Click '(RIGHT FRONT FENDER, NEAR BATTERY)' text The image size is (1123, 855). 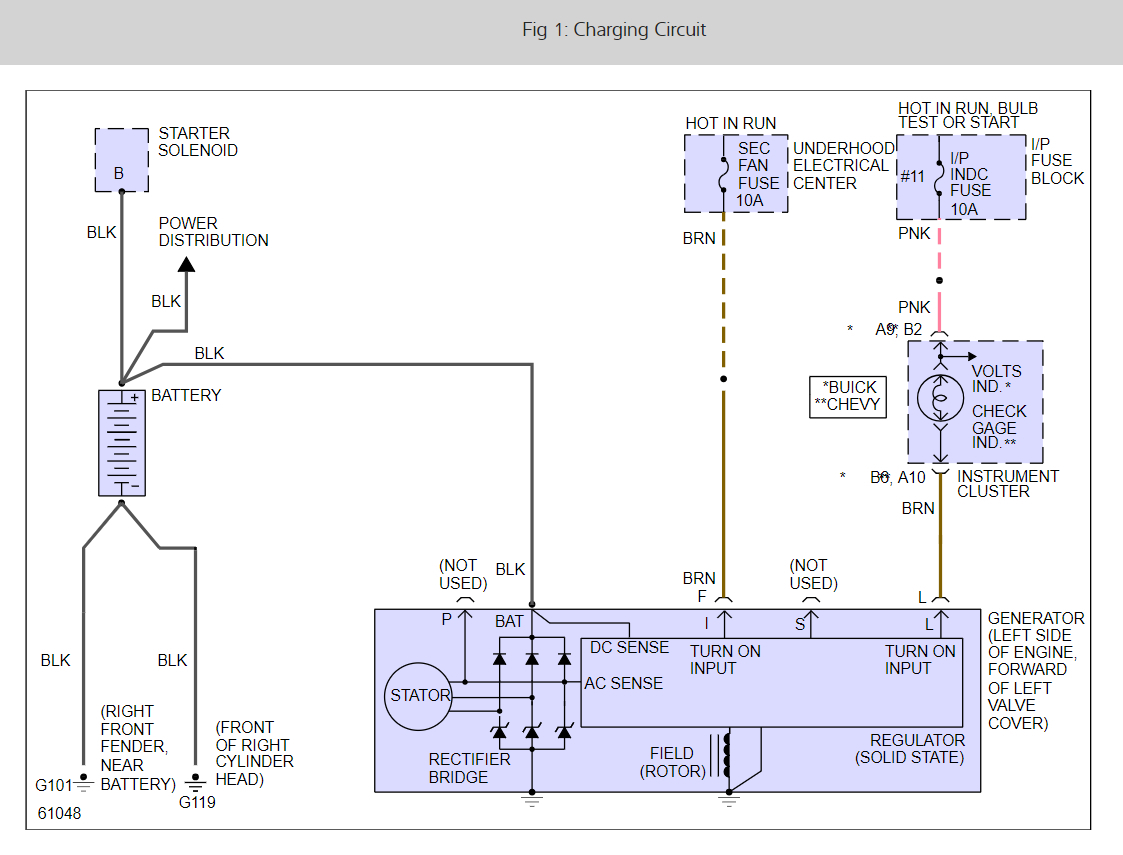138,748
